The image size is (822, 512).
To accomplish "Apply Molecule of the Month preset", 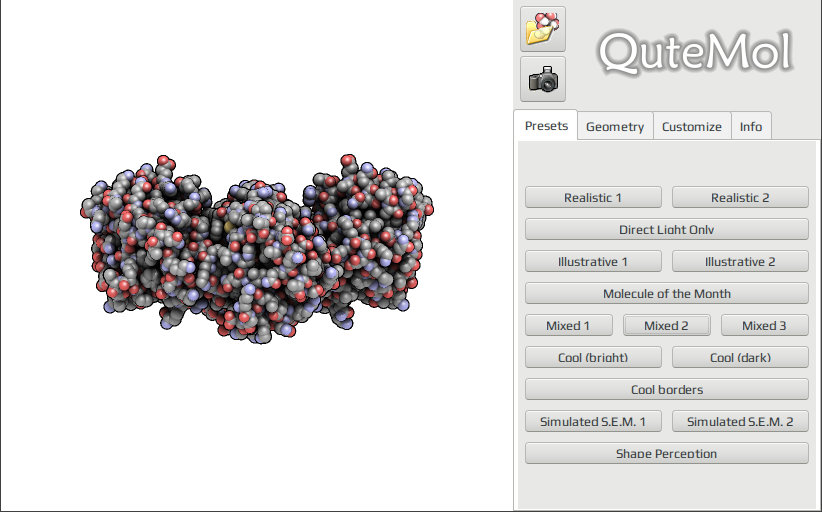I will click(x=666, y=293).
